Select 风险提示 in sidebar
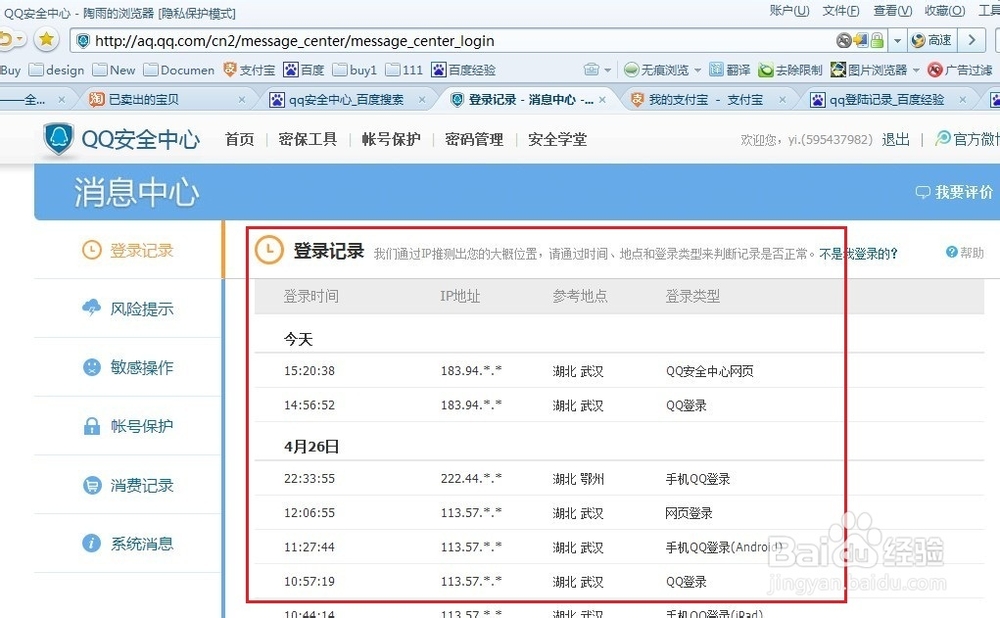This screenshot has width=1000, height=618. (128, 309)
